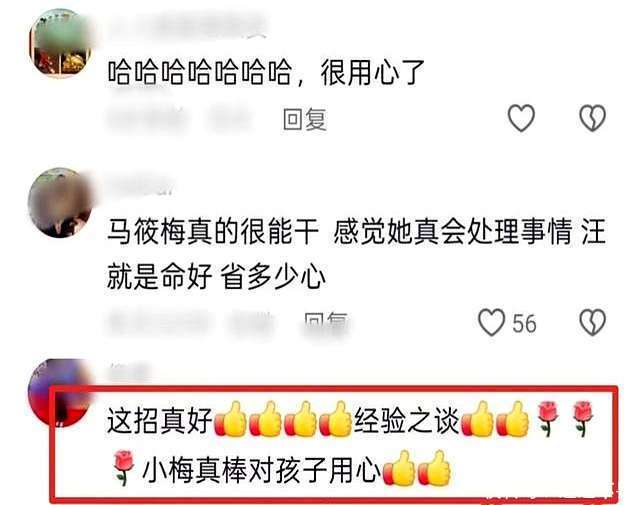This screenshot has height=505, width=640.
Task: Click the 56 like count
Action: pyautogui.click(x=524, y=323)
